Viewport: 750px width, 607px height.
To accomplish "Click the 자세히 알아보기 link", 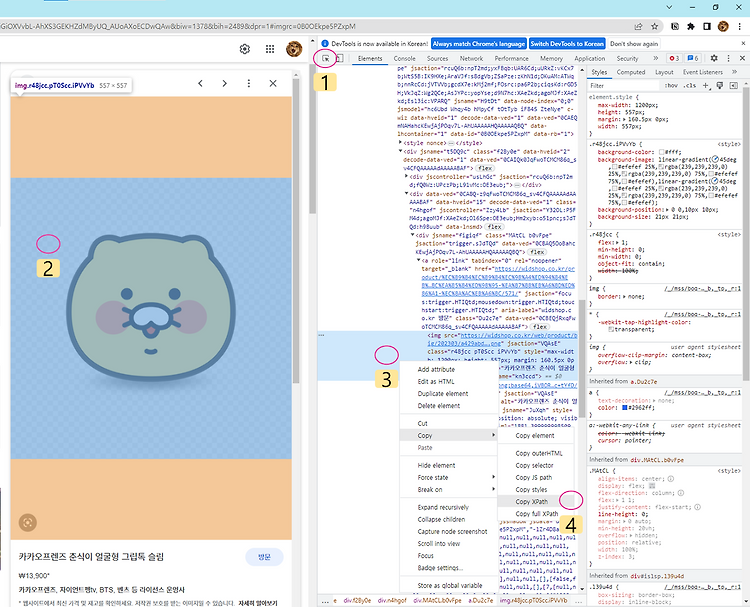I will [258, 603].
